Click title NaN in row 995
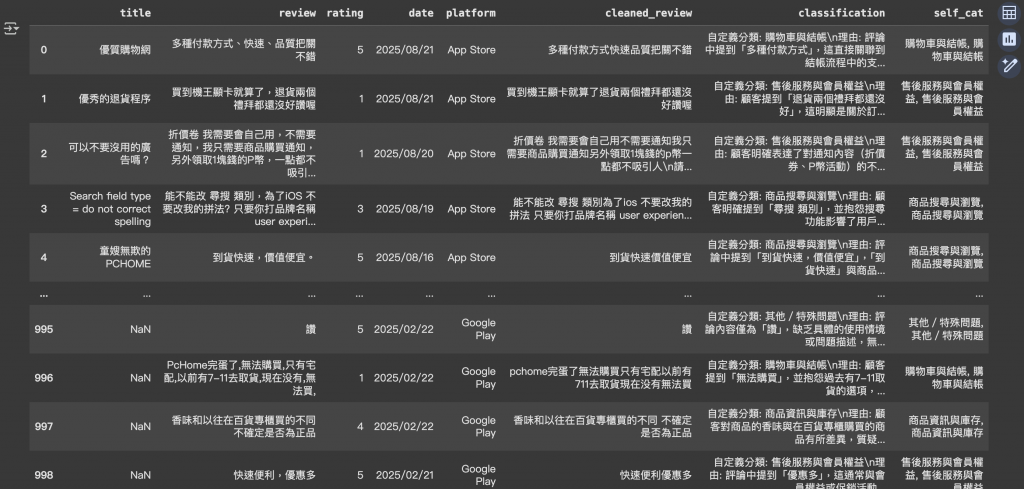 (140, 329)
